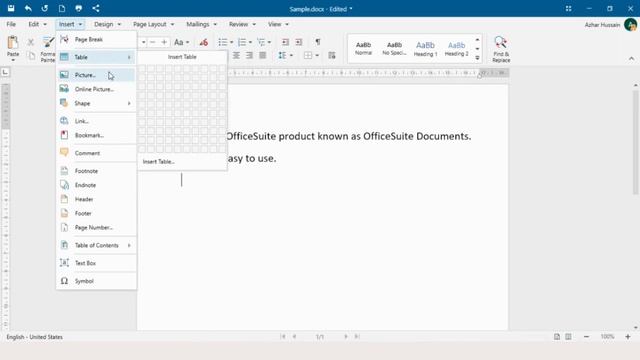Select Header from the Insert menu
The width and height of the screenshot is (640, 360).
coord(96,199)
